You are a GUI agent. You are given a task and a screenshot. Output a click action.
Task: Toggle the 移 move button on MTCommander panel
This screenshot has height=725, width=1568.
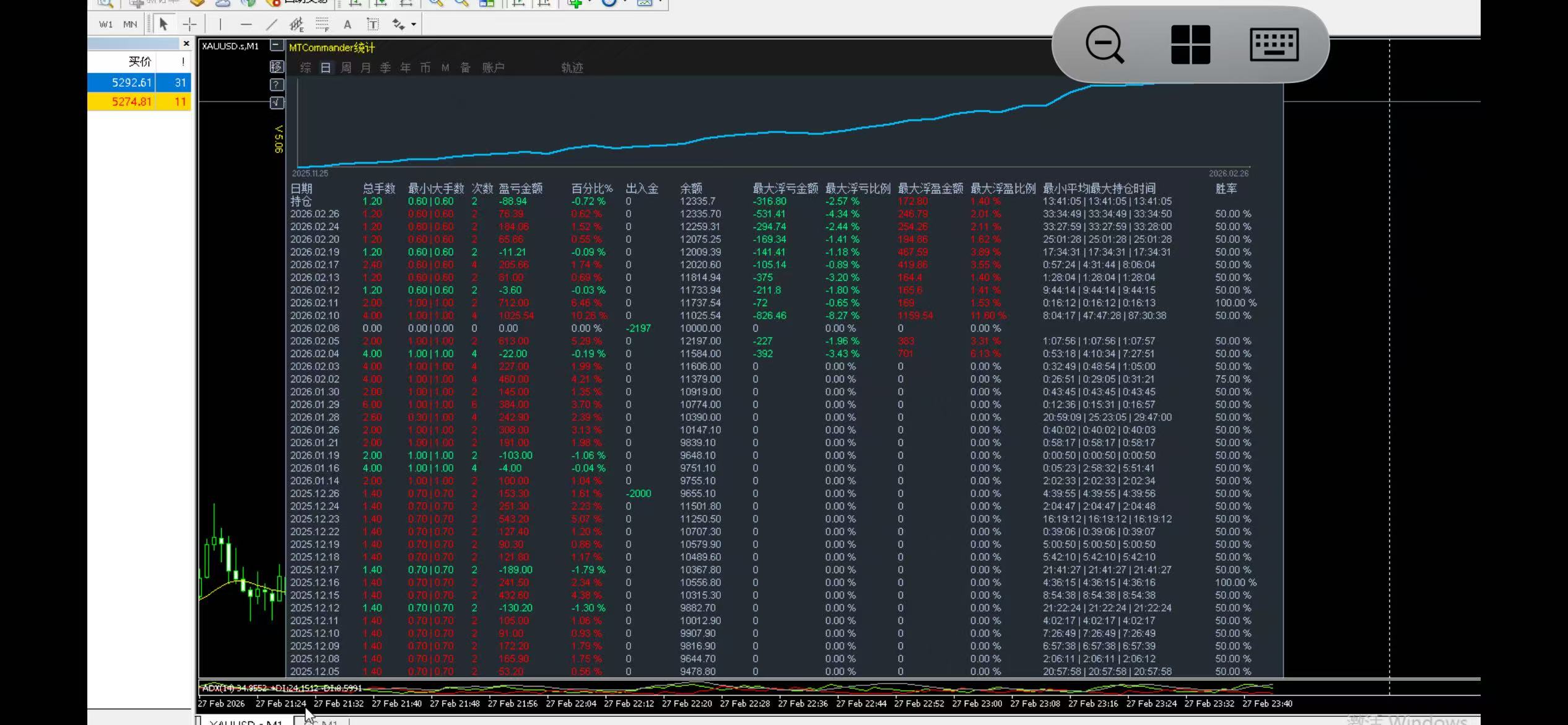pyautogui.click(x=276, y=67)
